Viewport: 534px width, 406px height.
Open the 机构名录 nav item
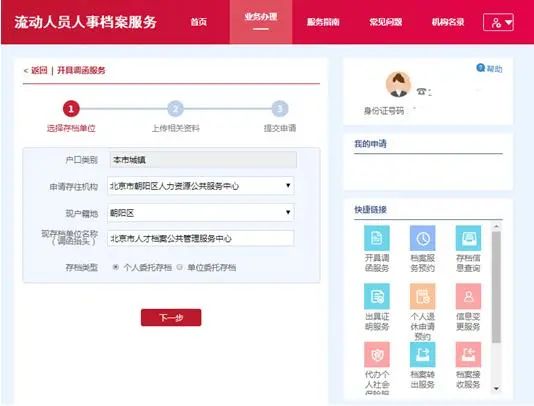pyautogui.click(x=448, y=22)
